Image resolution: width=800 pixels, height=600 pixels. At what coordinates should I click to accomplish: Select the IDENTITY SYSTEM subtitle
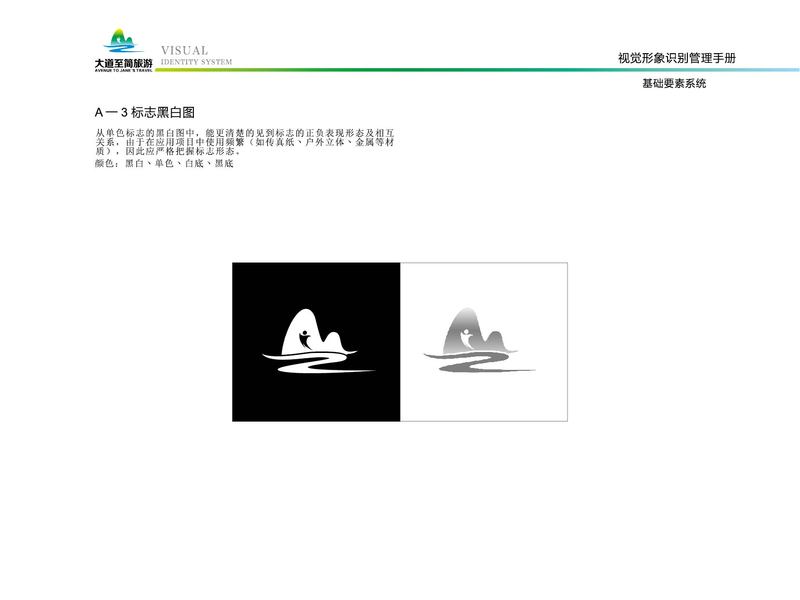coord(196,62)
